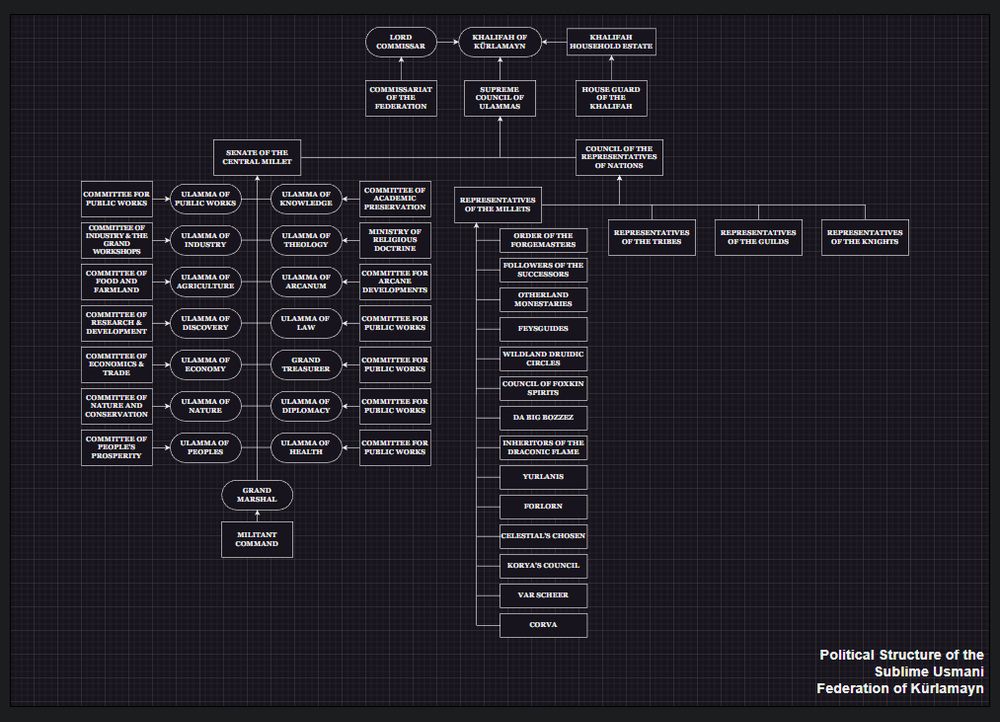Select the Ulamma of Knowledge node

306,199
